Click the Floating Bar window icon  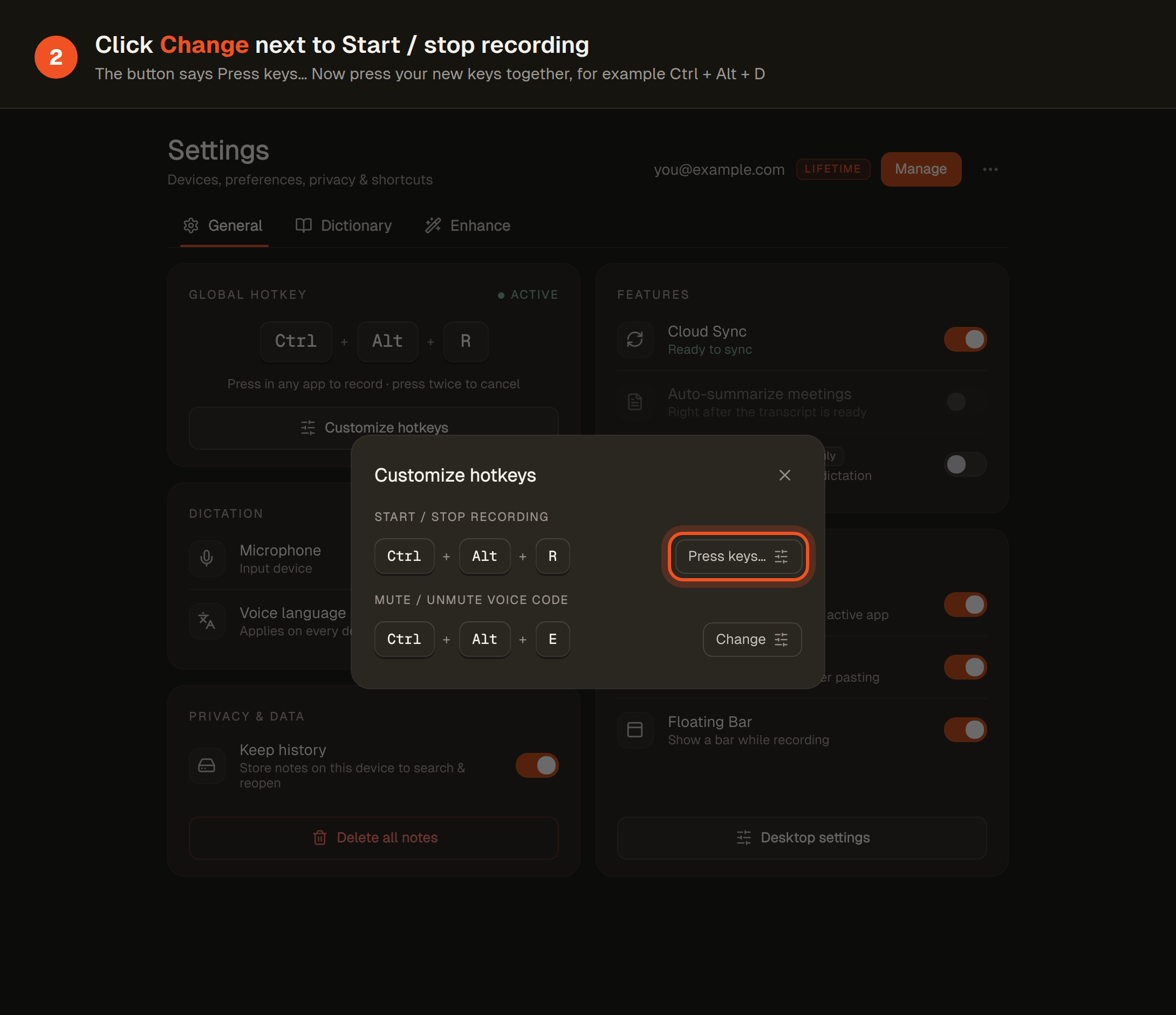tap(635, 730)
